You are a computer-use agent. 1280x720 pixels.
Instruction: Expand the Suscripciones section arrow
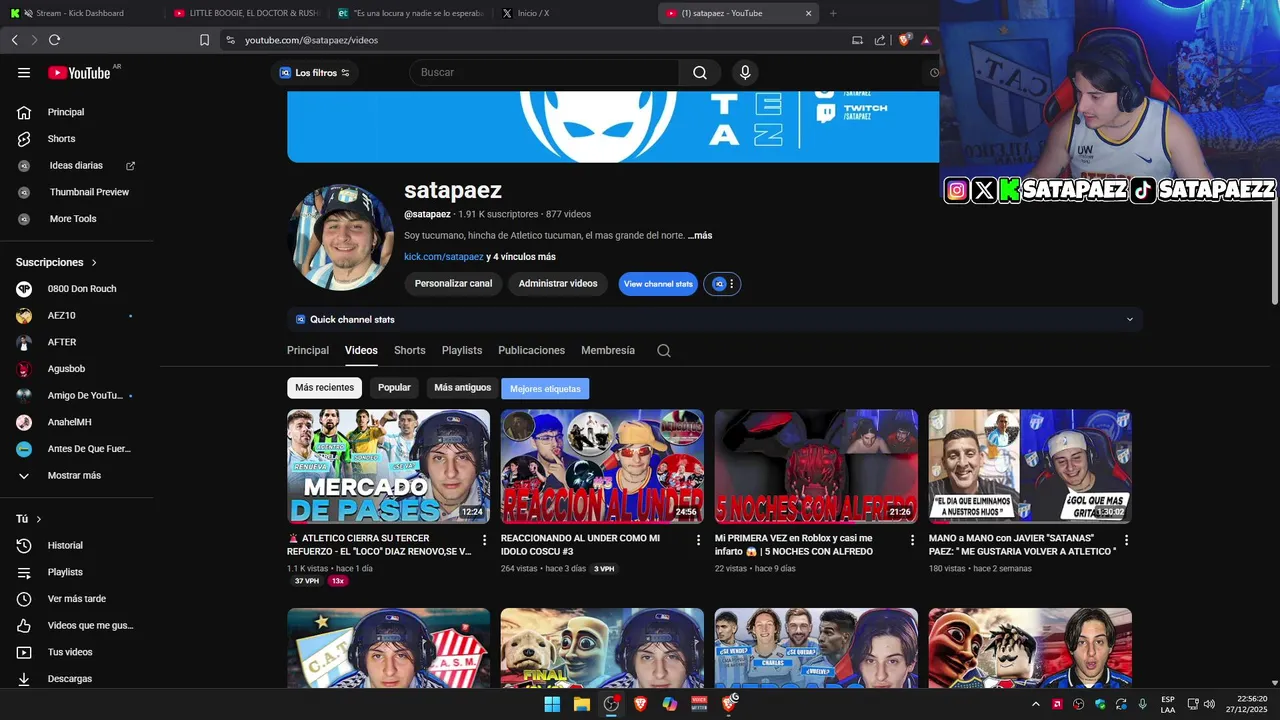(x=94, y=262)
